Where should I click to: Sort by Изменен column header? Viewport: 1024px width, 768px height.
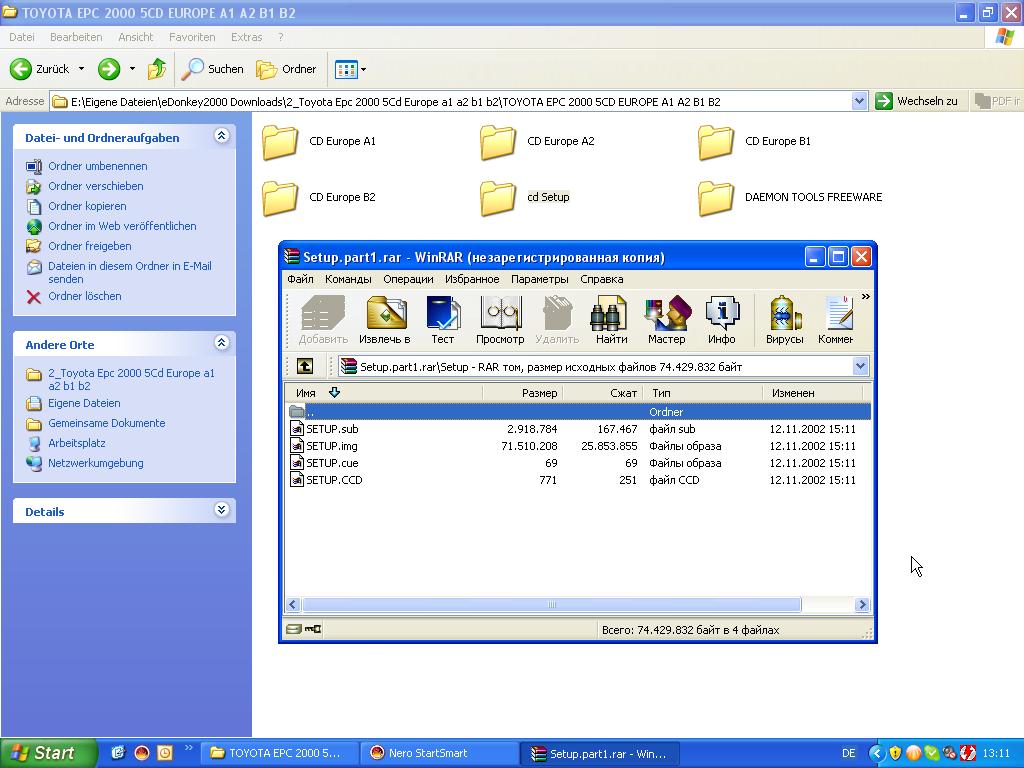pyautogui.click(x=813, y=392)
